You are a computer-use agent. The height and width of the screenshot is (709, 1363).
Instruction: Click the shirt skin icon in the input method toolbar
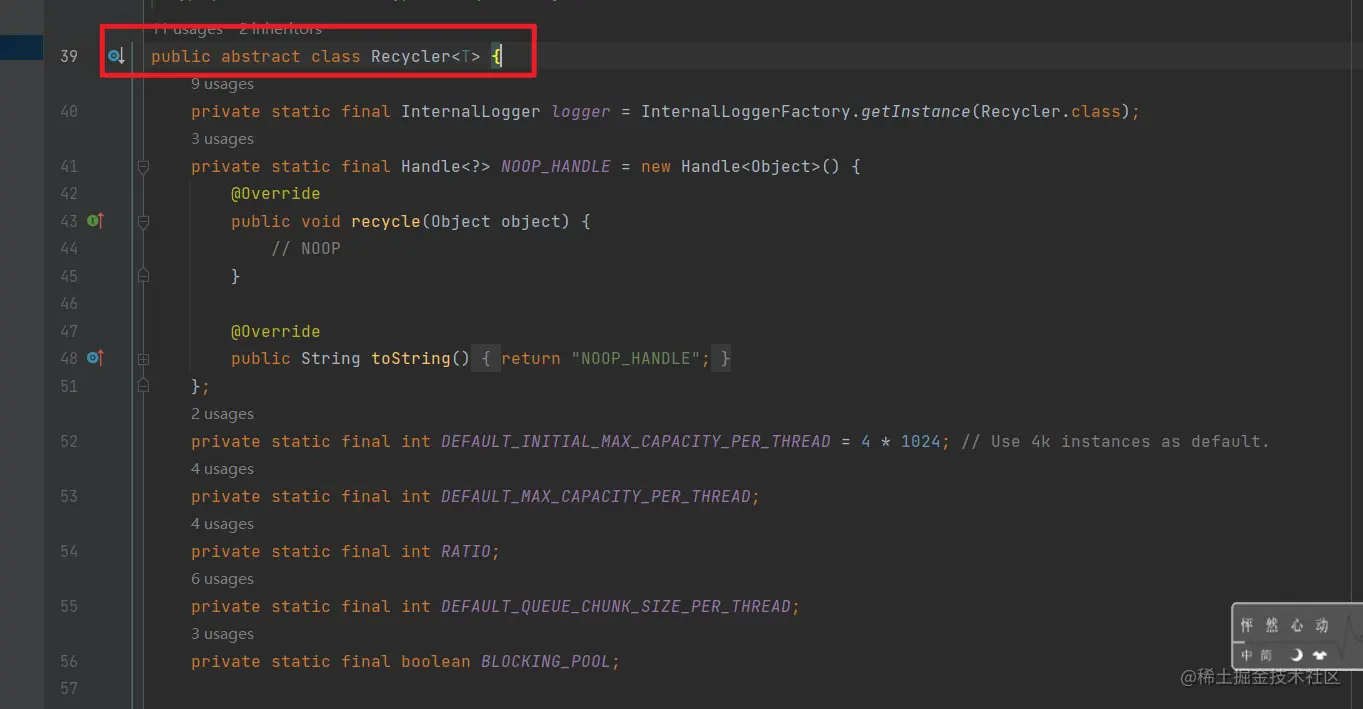coord(1320,655)
